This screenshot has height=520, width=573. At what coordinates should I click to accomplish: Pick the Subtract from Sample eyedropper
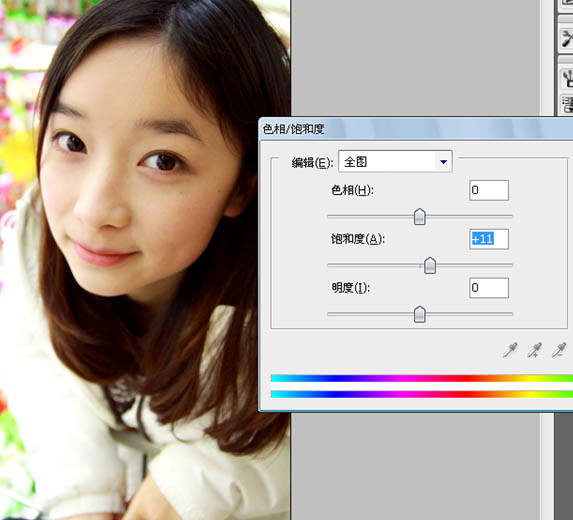tap(559, 350)
